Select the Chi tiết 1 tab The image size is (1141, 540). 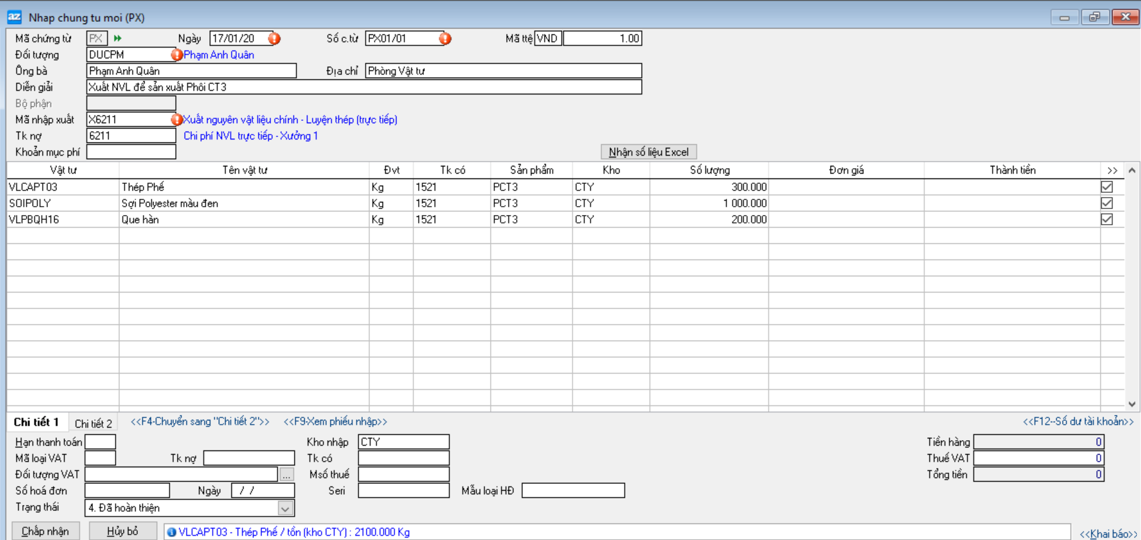37,423
